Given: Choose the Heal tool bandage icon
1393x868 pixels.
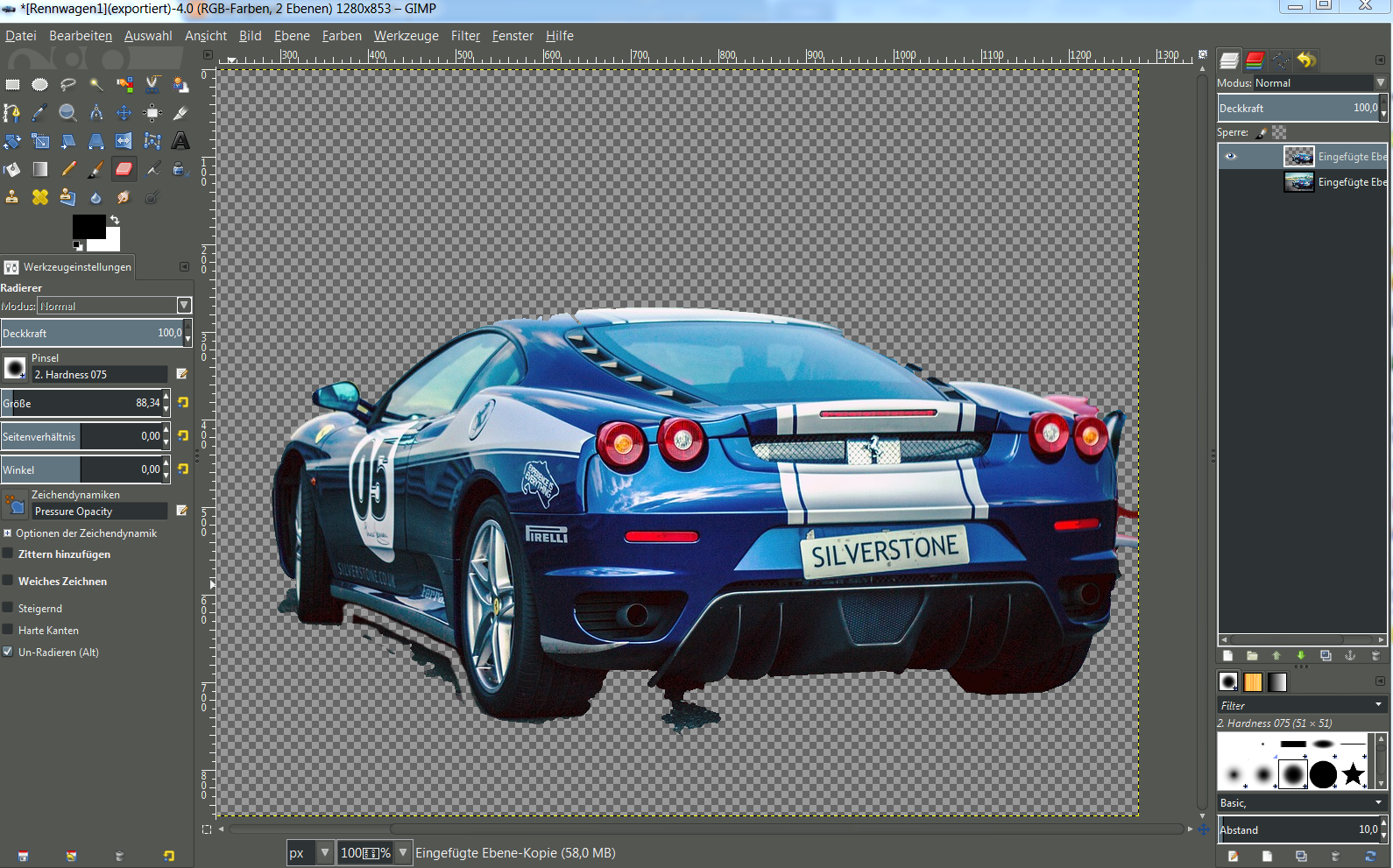Looking at the screenshot, I should 40,197.
